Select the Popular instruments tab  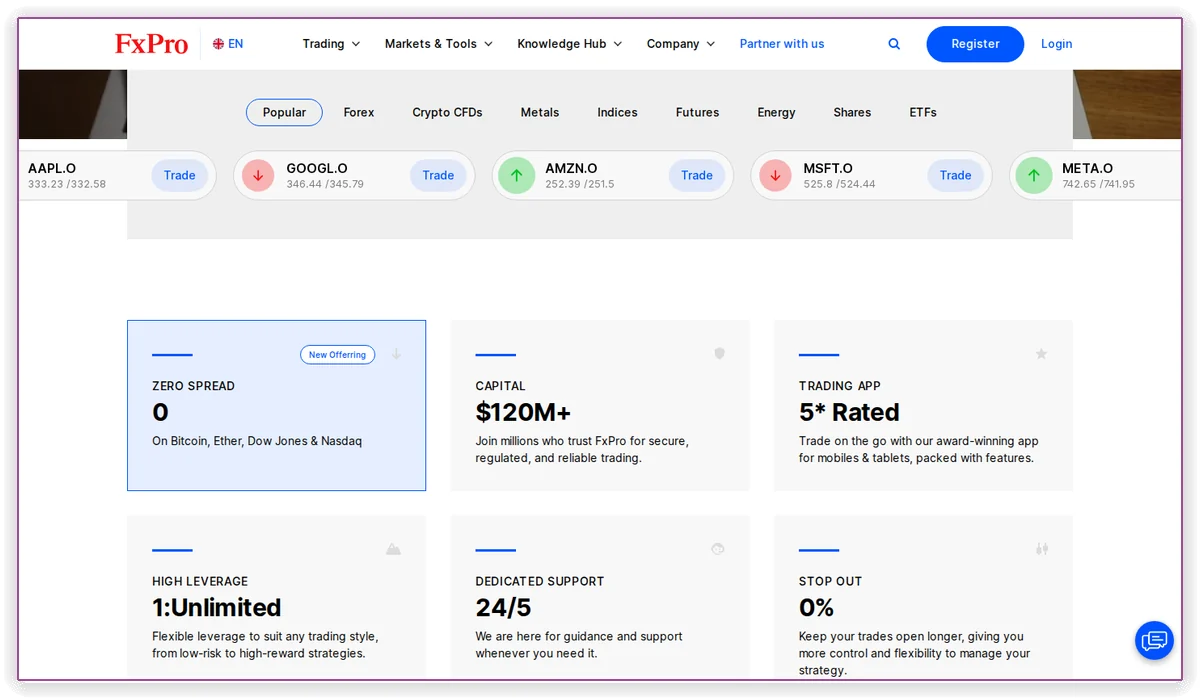click(284, 112)
